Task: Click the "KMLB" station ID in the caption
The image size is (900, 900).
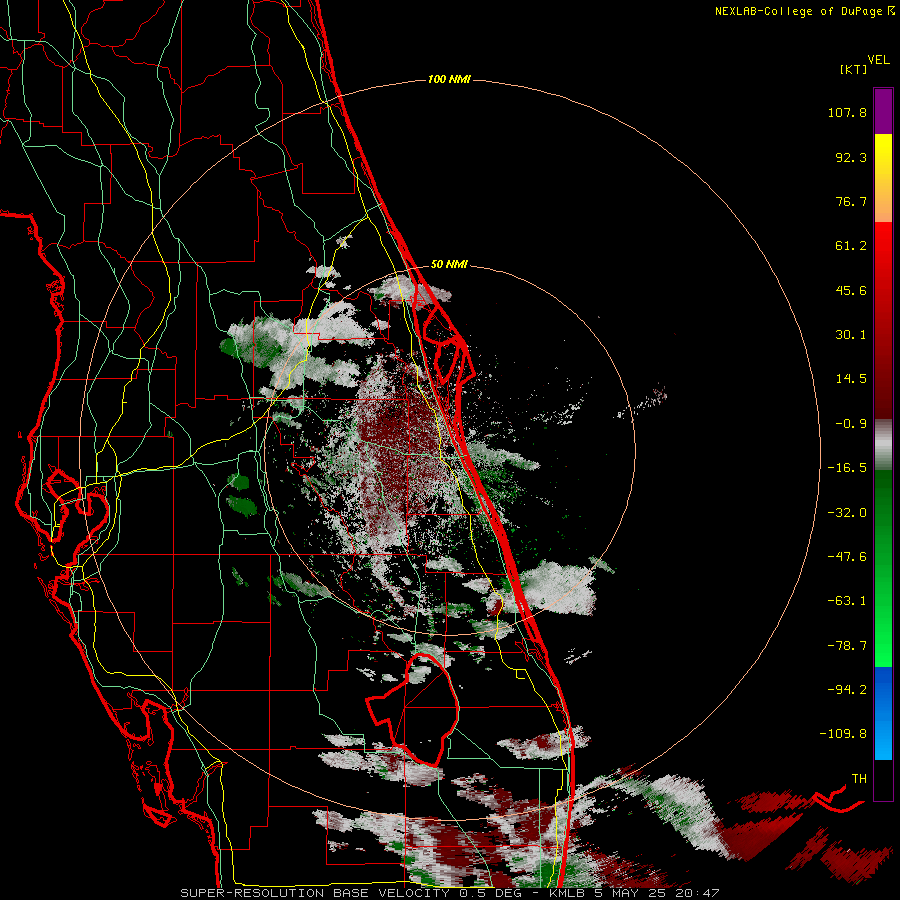Action: [568, 893]
